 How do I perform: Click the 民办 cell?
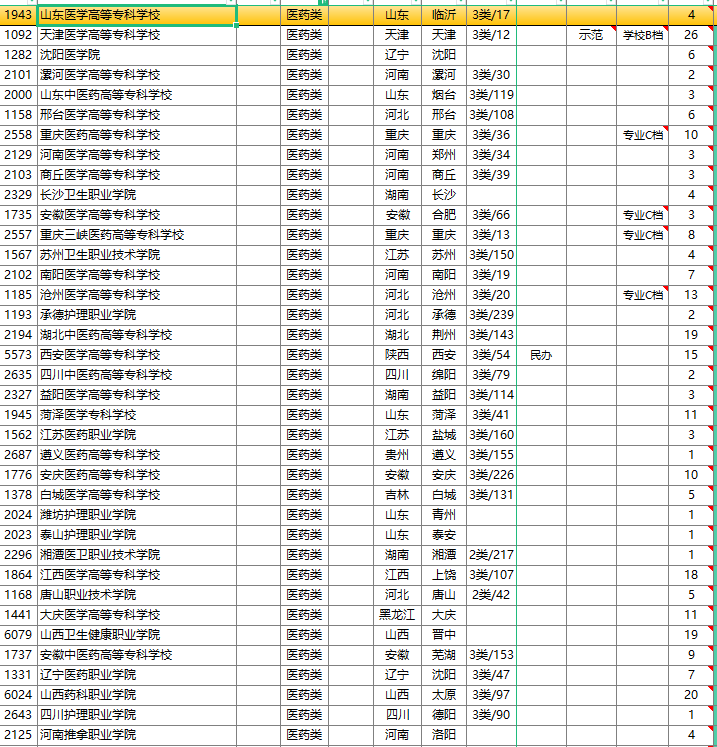pyautogui.click(x=542, y=355)
